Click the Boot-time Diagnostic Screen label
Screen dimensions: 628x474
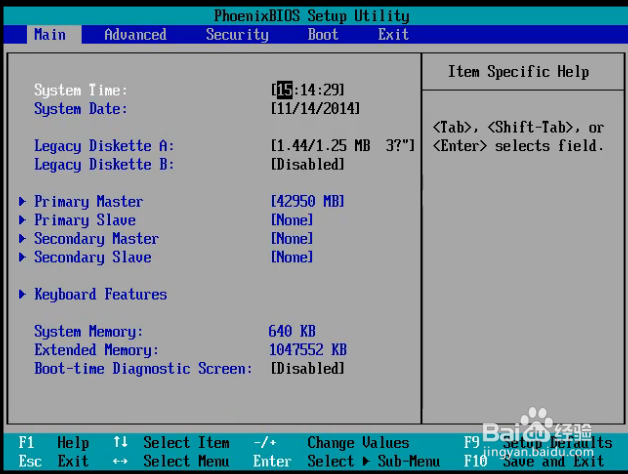[143, 369]
